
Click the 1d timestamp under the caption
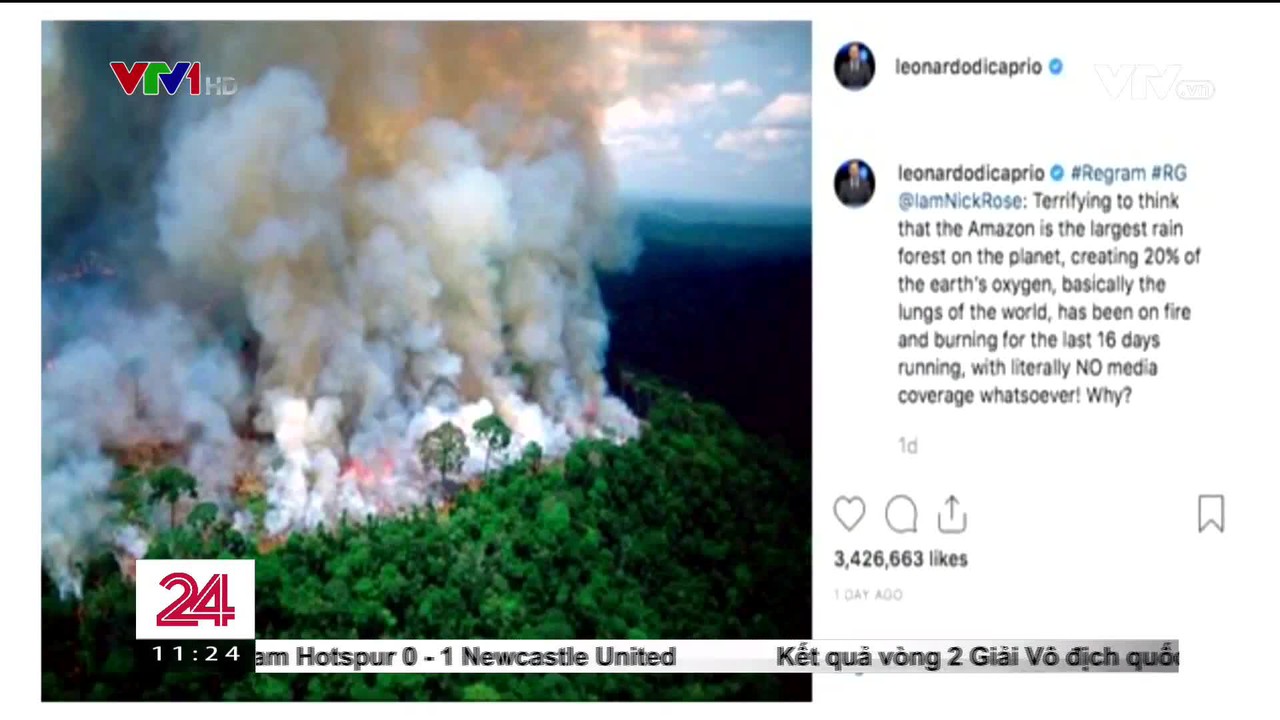point(907,446)
